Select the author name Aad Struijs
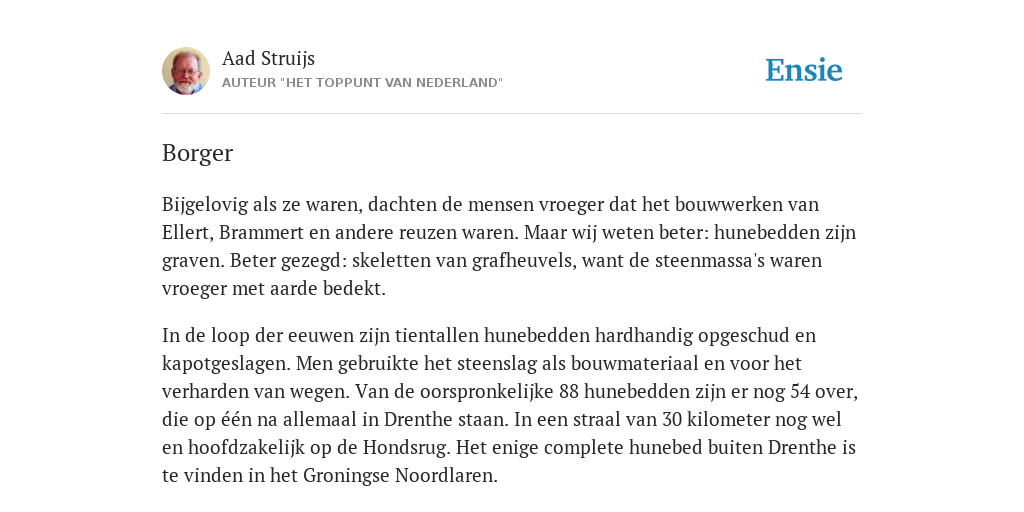The height and width of the screenshot is (512, 1024). click(268, 58)
